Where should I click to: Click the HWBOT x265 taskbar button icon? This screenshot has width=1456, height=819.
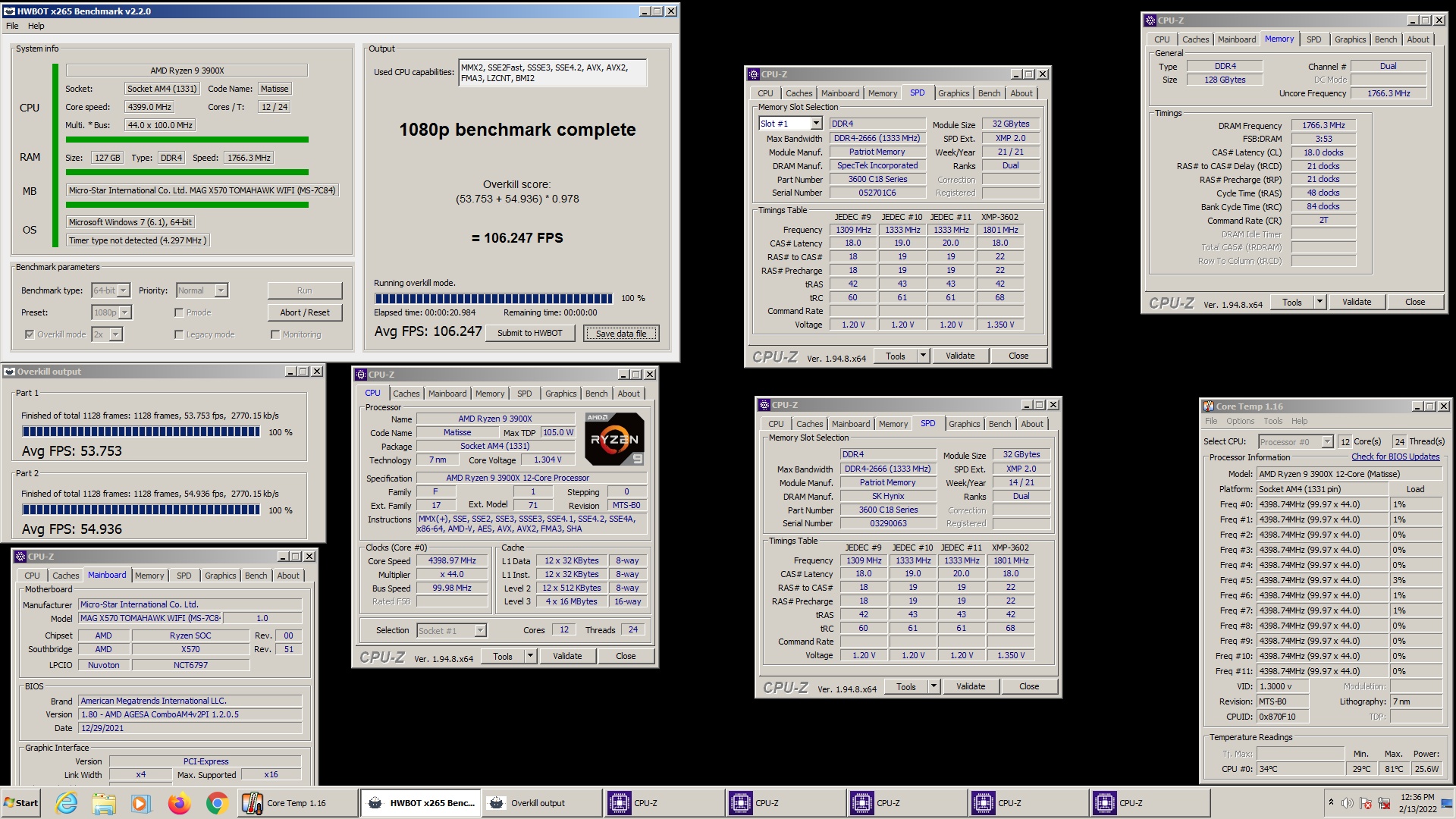tap(375, 803)
